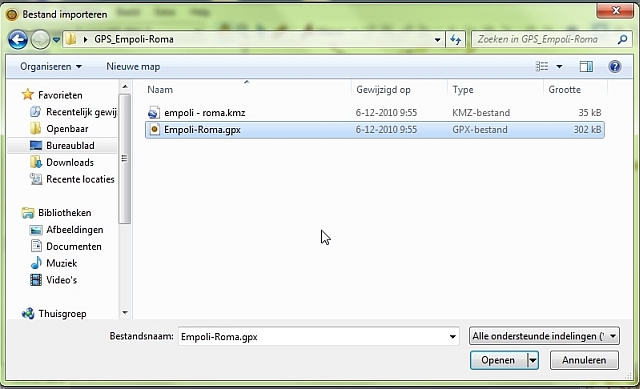Open Favorieten in the navigation pane
640x389 pixels.
point(60,95)
